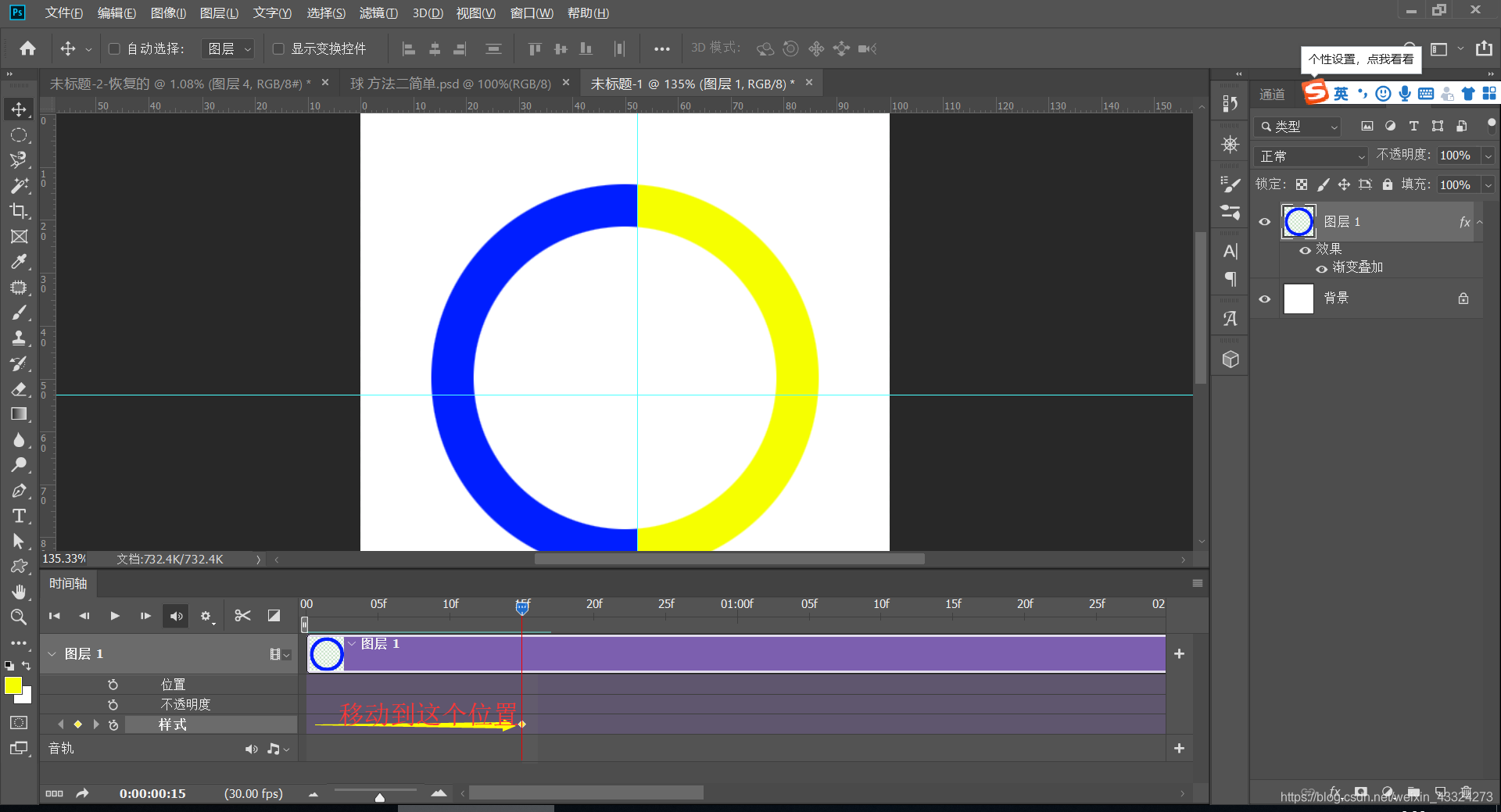
Task: Add media to 图层 1 track
Action: point(1179,653)
